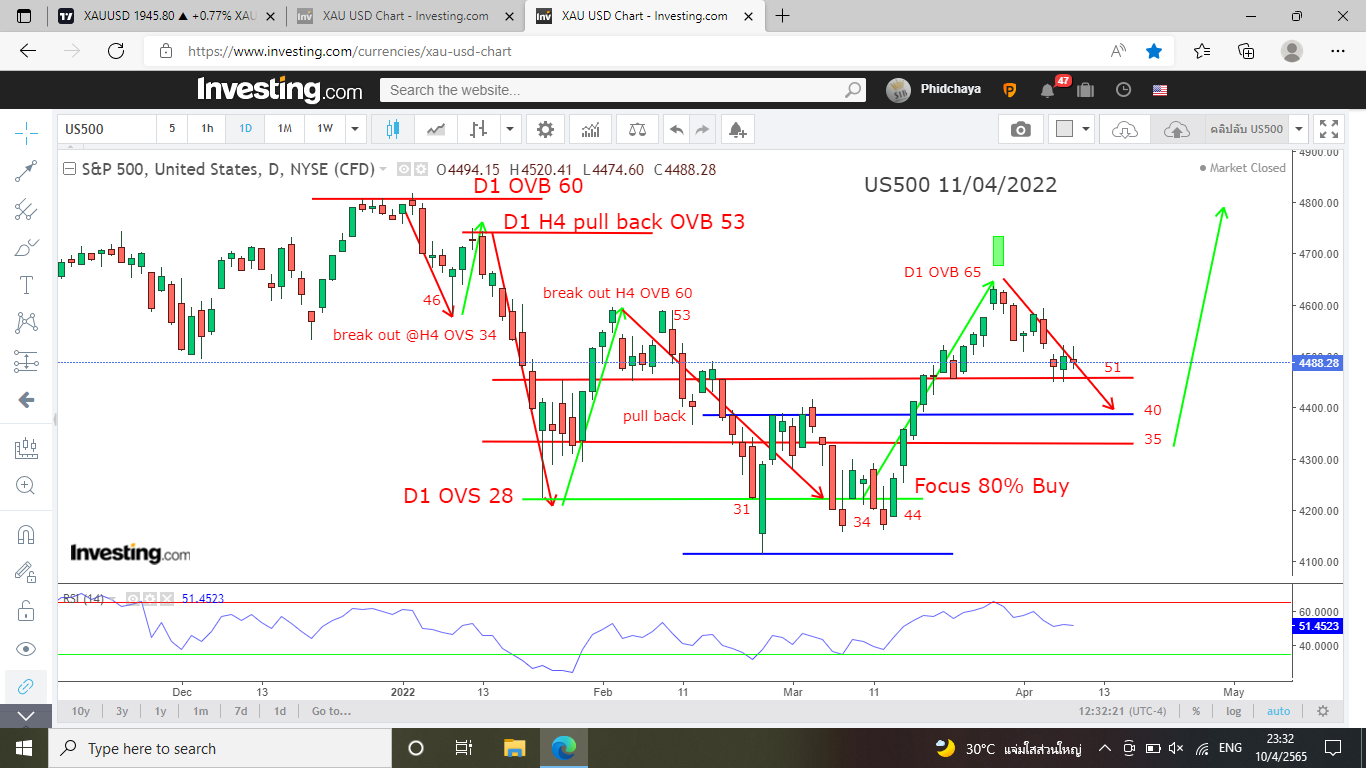This screenshot has height=768, width=1366.
Task: Redo the chart action
Action: [x=702, y=129]
